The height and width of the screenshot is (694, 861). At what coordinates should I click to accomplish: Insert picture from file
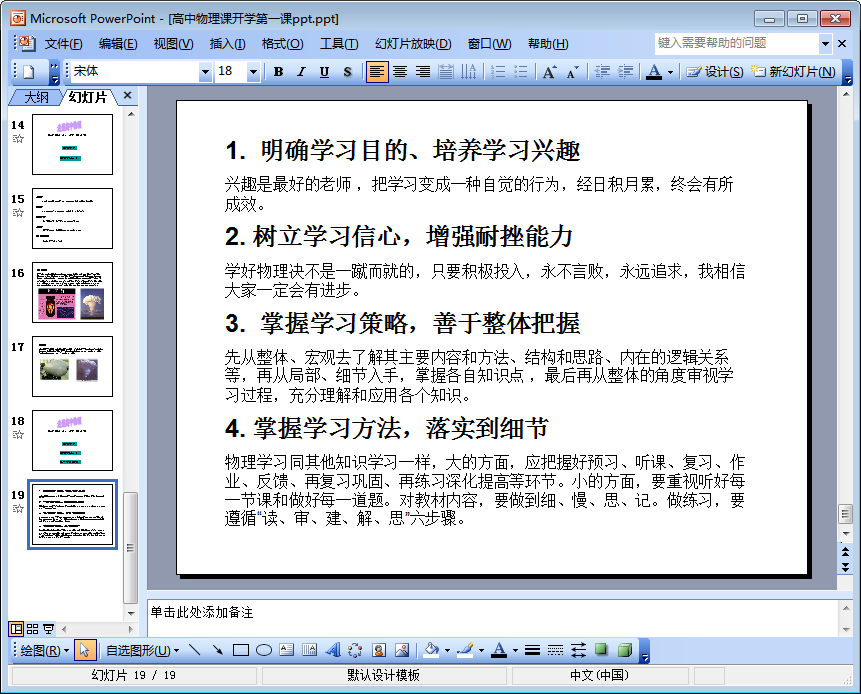click(x=402, y=651)
